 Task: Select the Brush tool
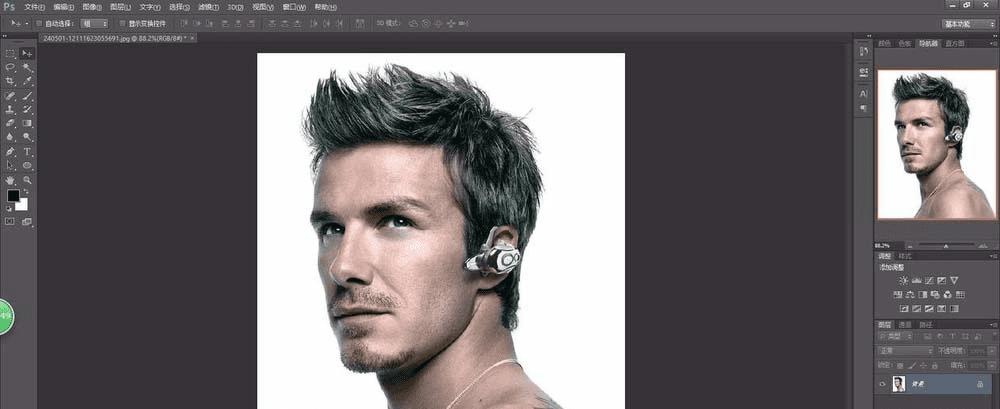(x=27, y=95)
